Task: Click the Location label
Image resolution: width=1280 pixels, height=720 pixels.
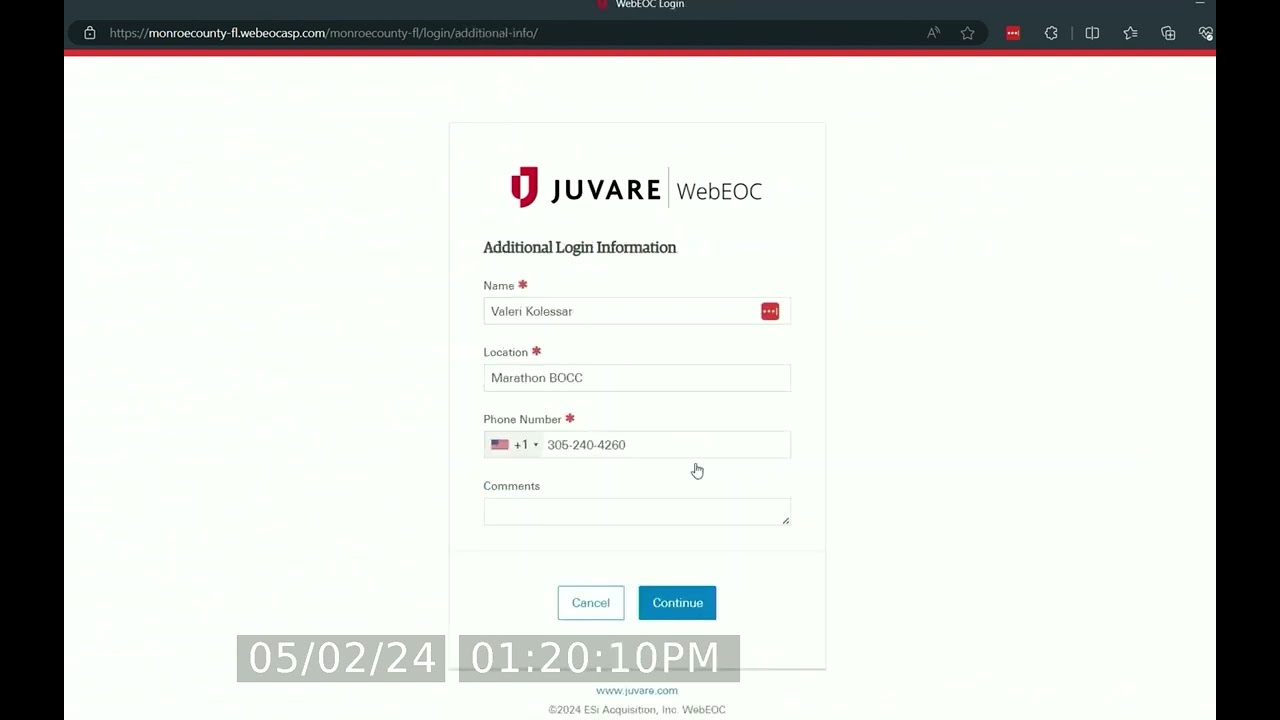Action: [x=505, y=353]
